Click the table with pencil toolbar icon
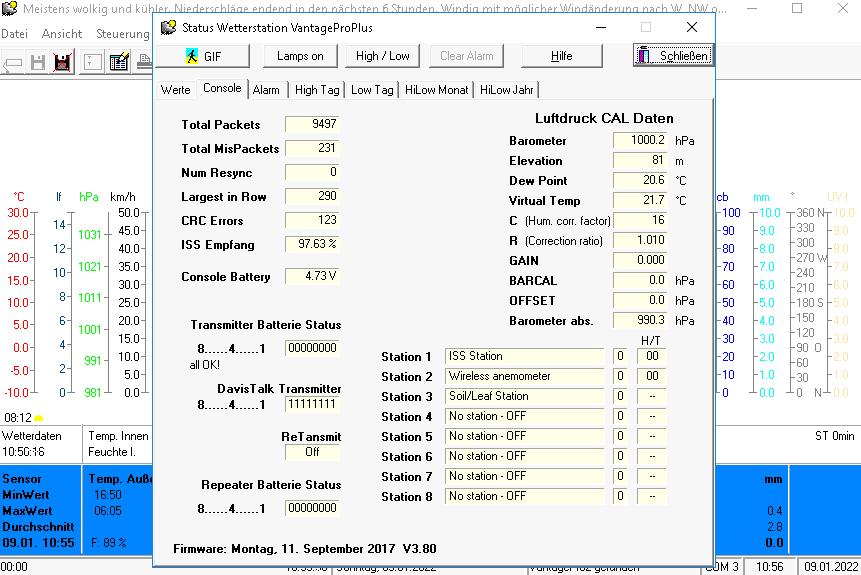Viewport: 861px width, 575px height. [119, 63]
